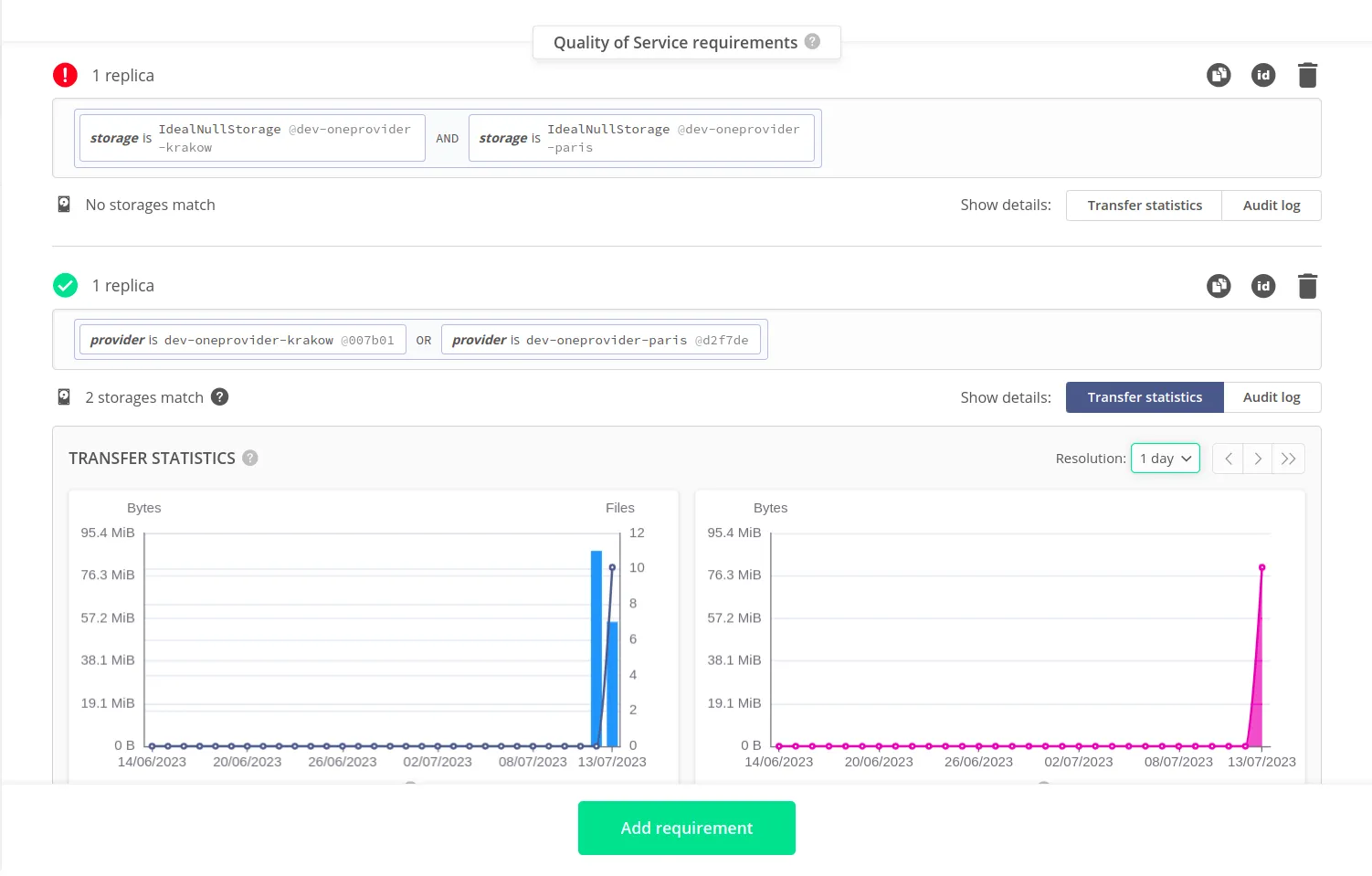Screen dimensions: 1372x876
Task: Go to previous time range in charts
Action: point(1228,459)
